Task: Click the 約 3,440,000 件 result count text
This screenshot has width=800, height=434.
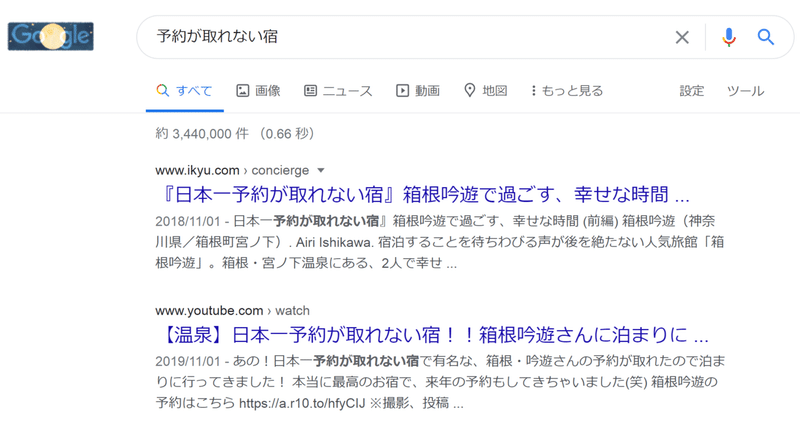Action: click(235, 134)
